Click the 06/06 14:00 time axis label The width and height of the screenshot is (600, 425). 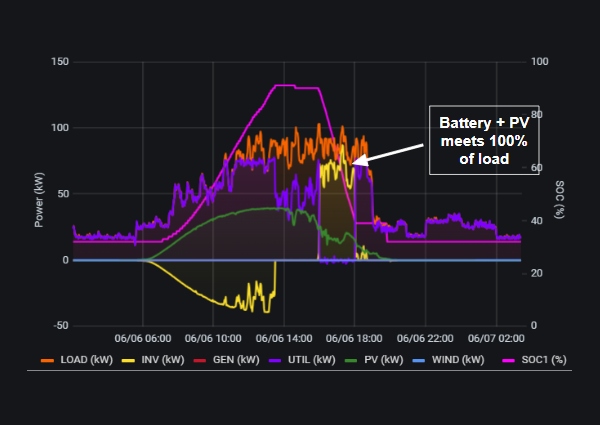tap(284, 339)
